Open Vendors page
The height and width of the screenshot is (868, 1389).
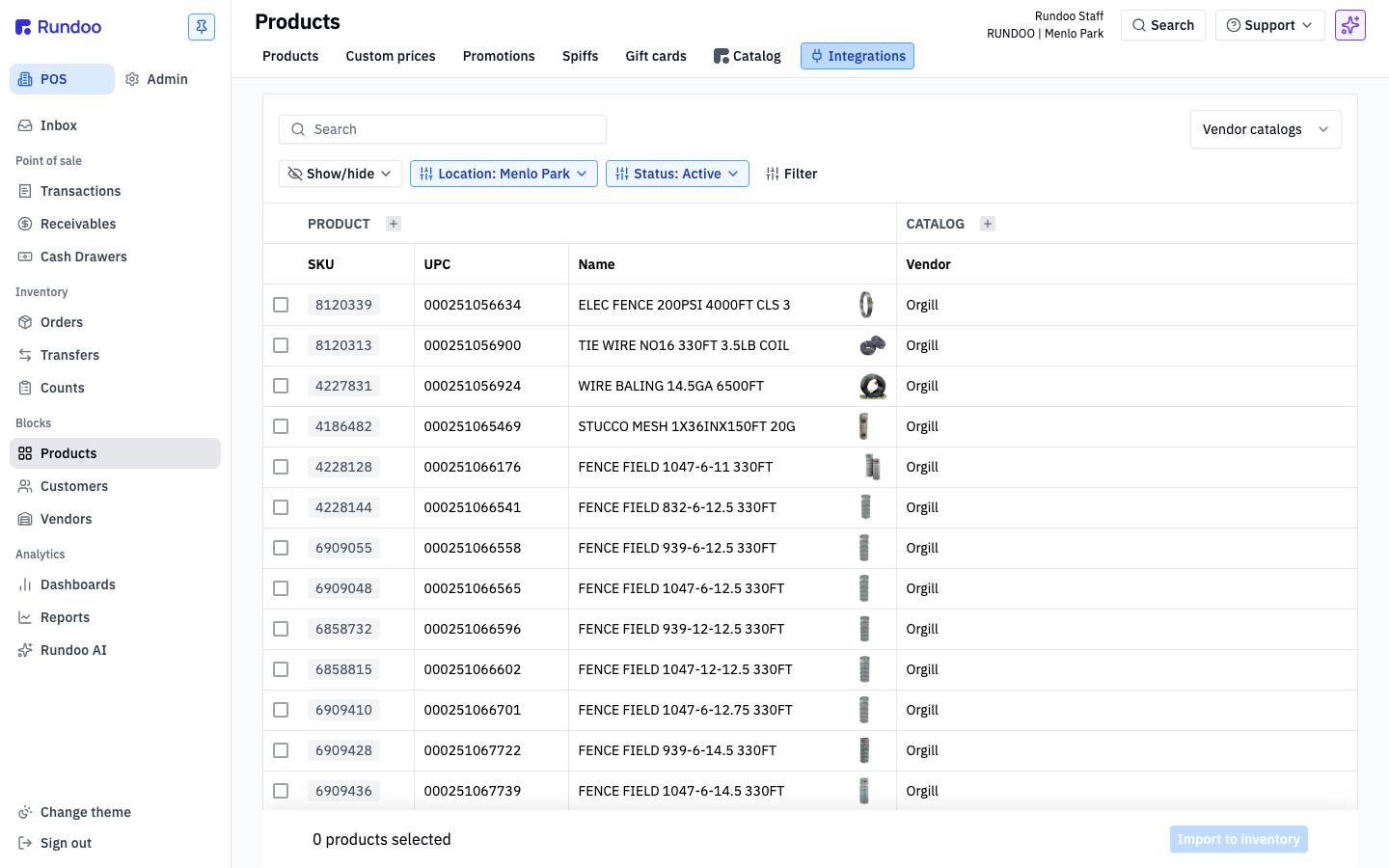click(115, 519)
